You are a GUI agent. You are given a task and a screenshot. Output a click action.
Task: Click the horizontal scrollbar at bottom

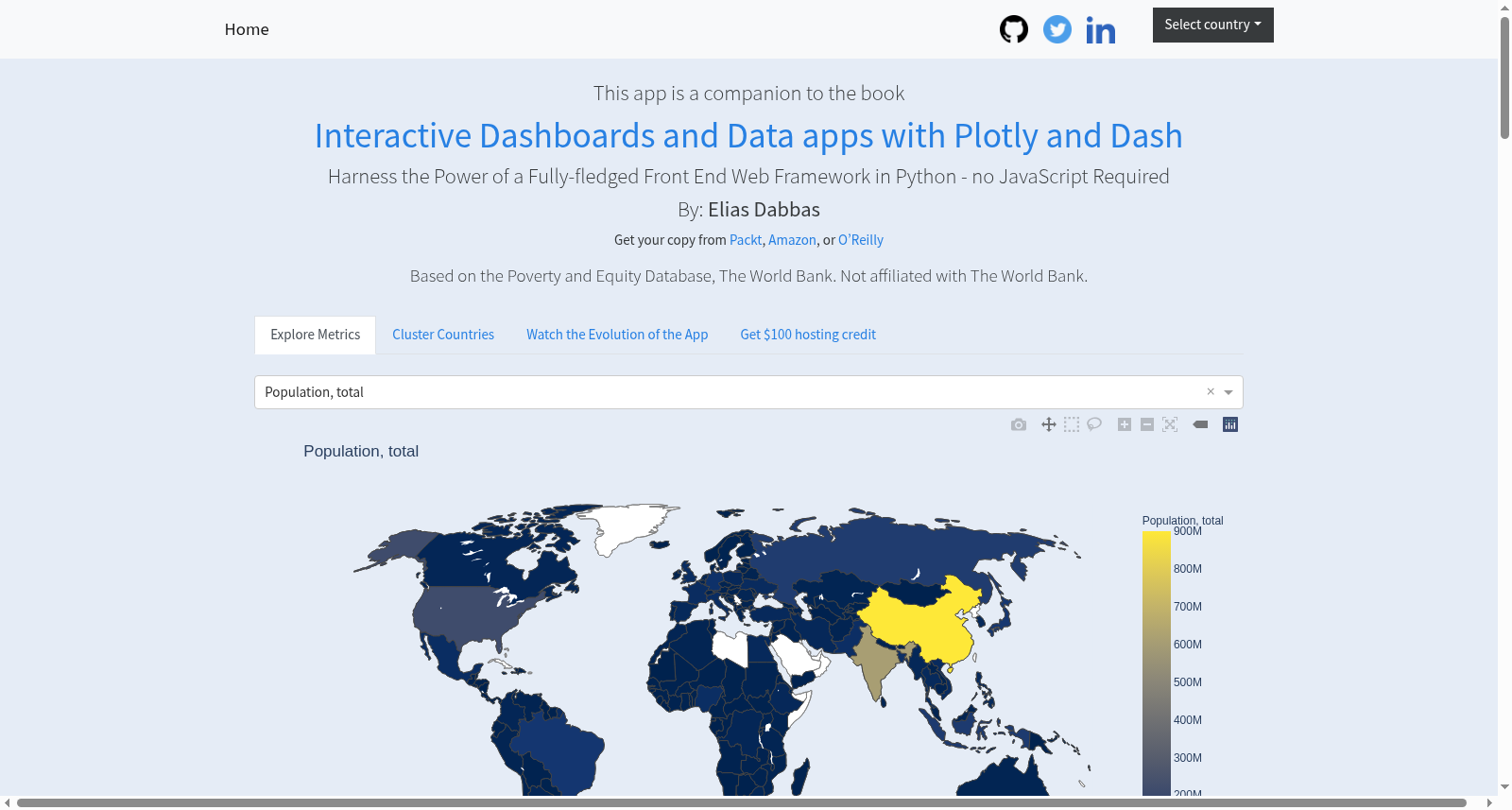[741, 802]
